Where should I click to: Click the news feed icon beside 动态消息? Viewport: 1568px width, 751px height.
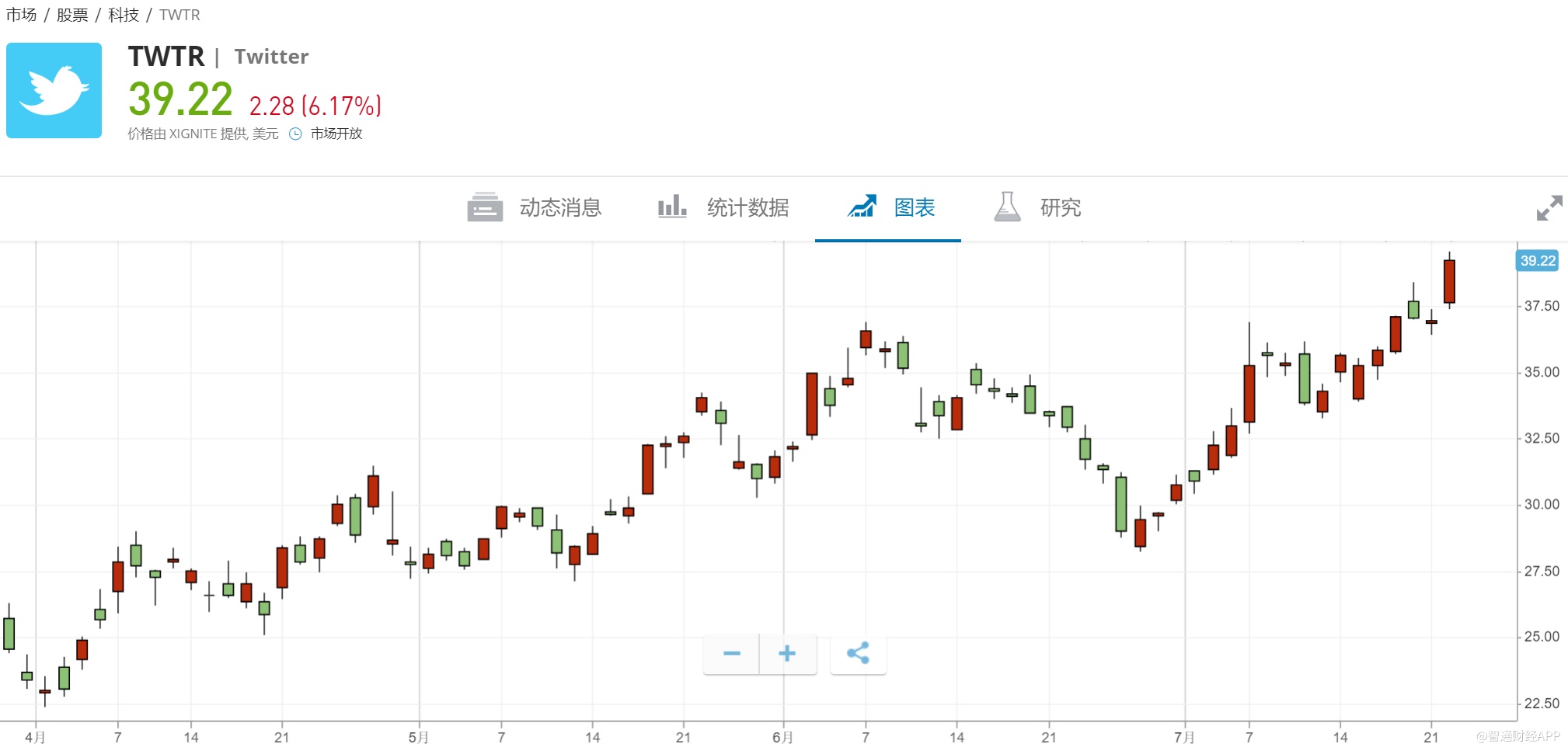485,207
